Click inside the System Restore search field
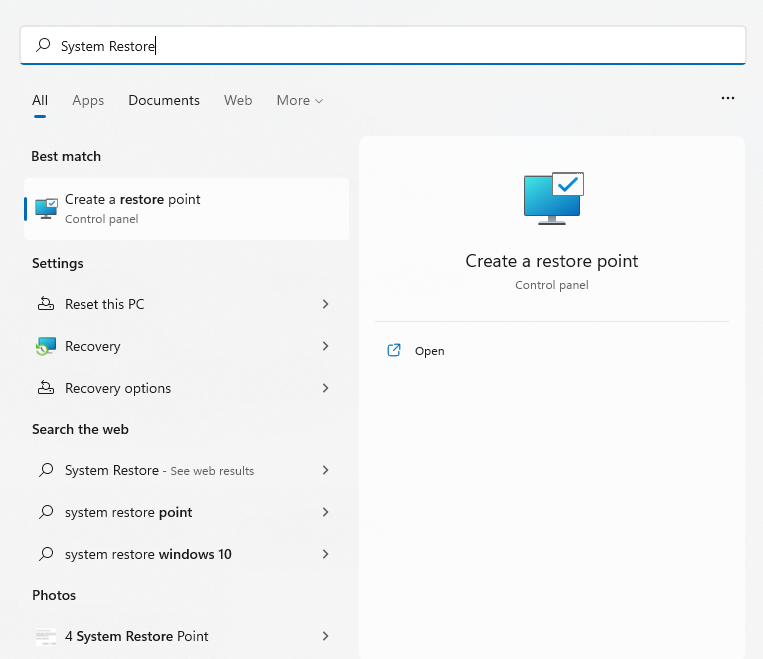The image size is (763, 659). click(x=400, y=46)
